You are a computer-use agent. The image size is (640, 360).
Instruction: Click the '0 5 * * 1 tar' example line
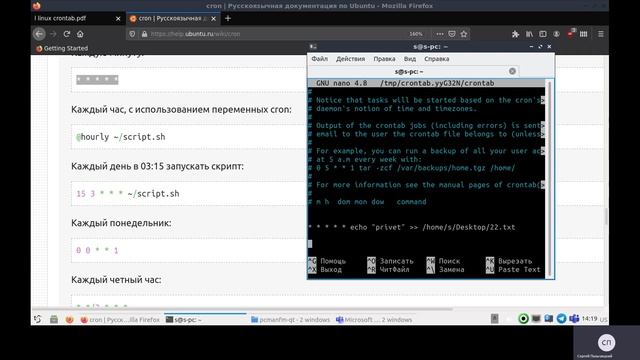point(411,168)
